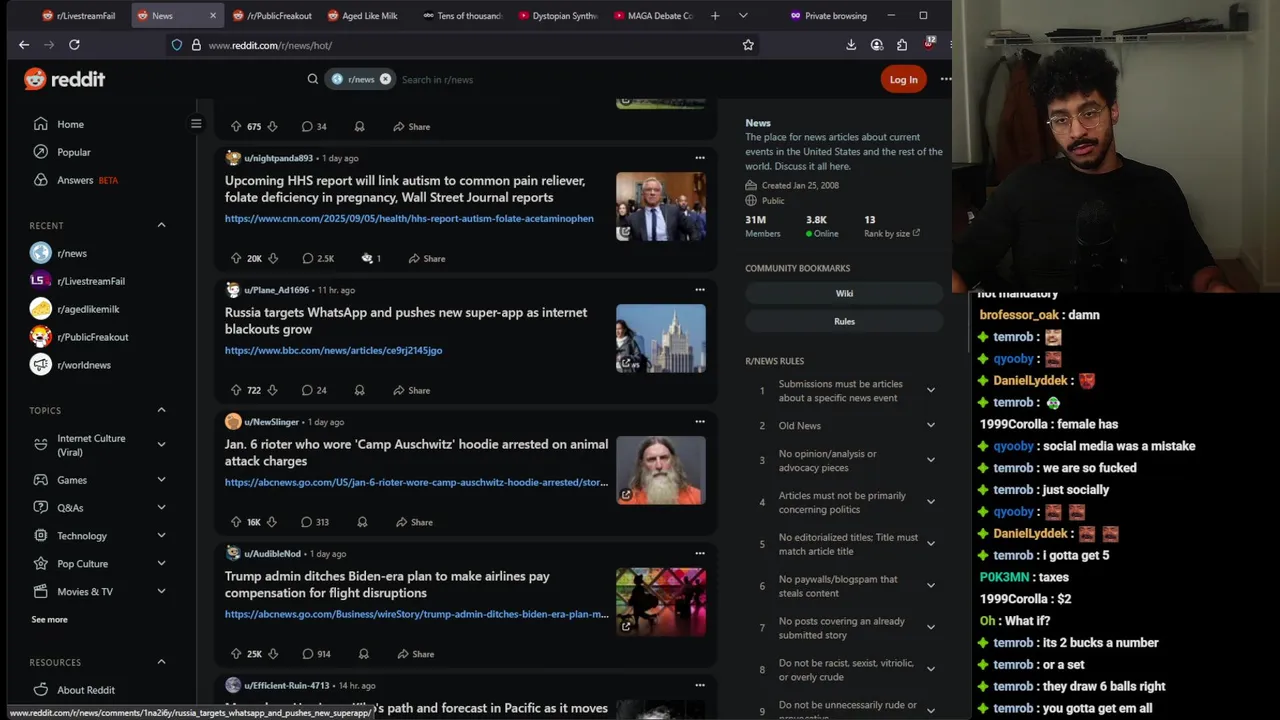Click Rank by size link
Image resolution: width=1280 pixels, height=720 pixels.
[x=892, y=233]
